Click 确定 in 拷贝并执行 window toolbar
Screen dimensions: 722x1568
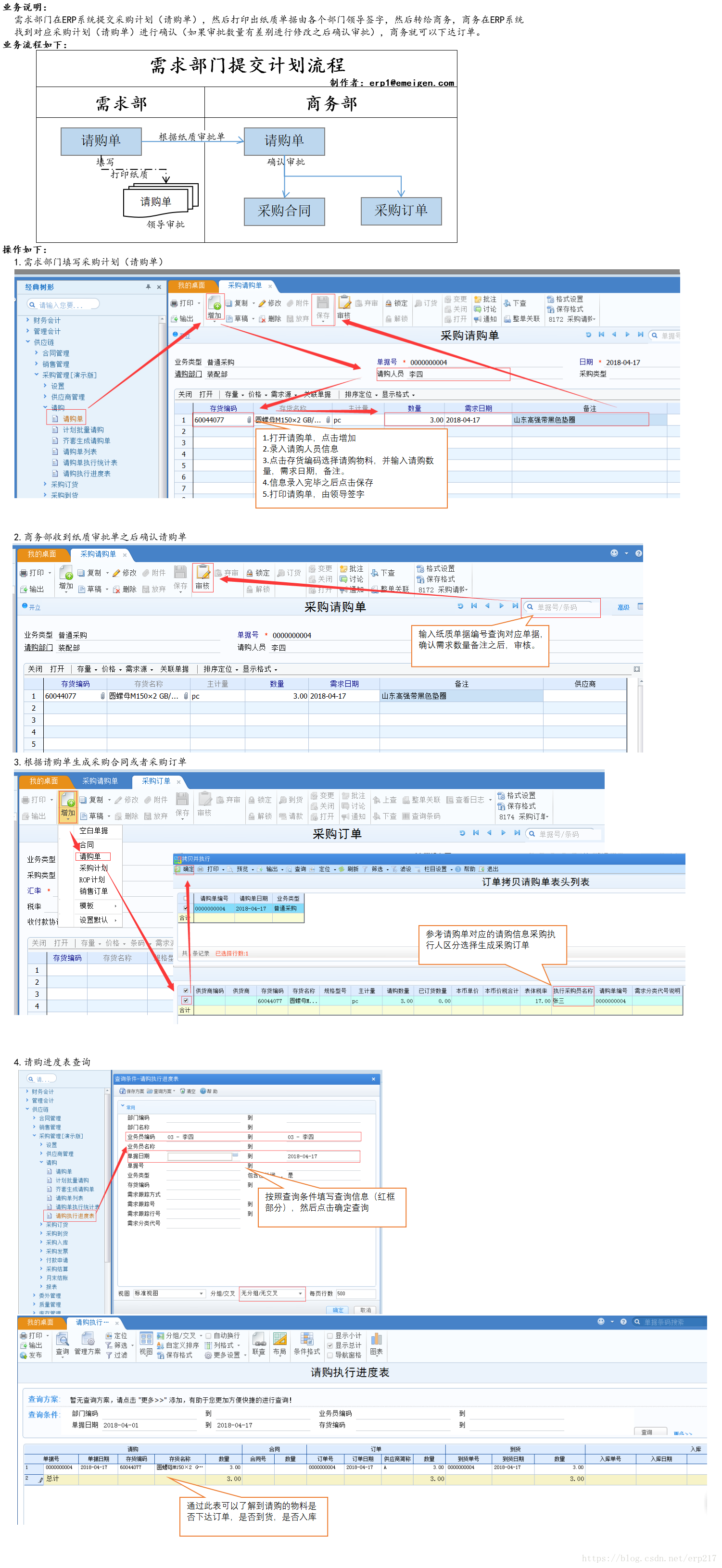(x=185, y=869)
